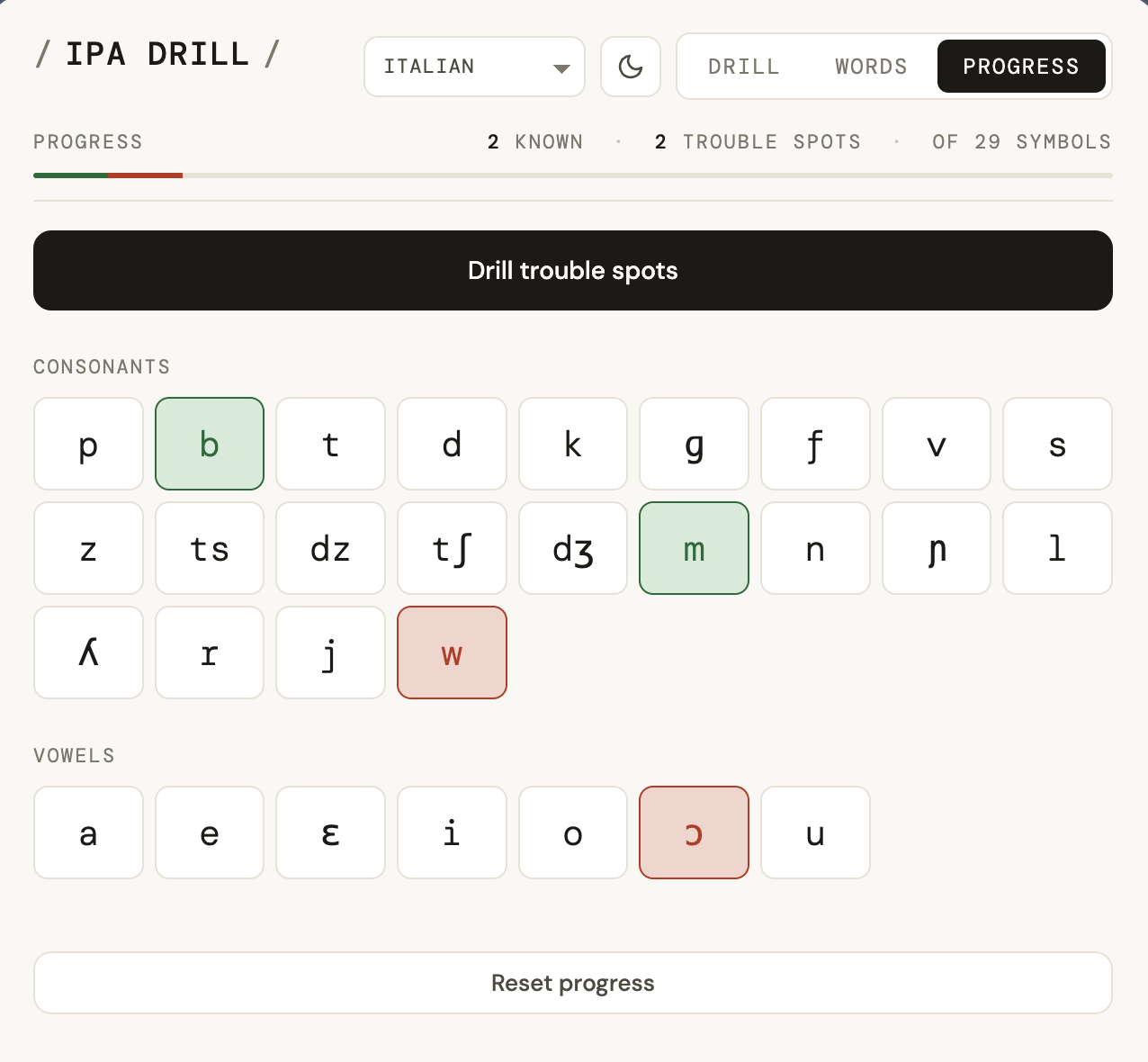
Task: Choose the vowel e tile
Action: (210, 832)
